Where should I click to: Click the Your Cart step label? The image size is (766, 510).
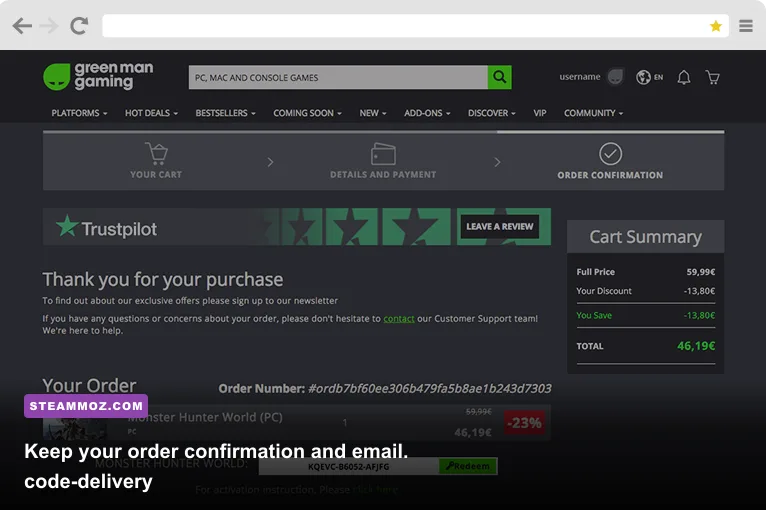156,174
